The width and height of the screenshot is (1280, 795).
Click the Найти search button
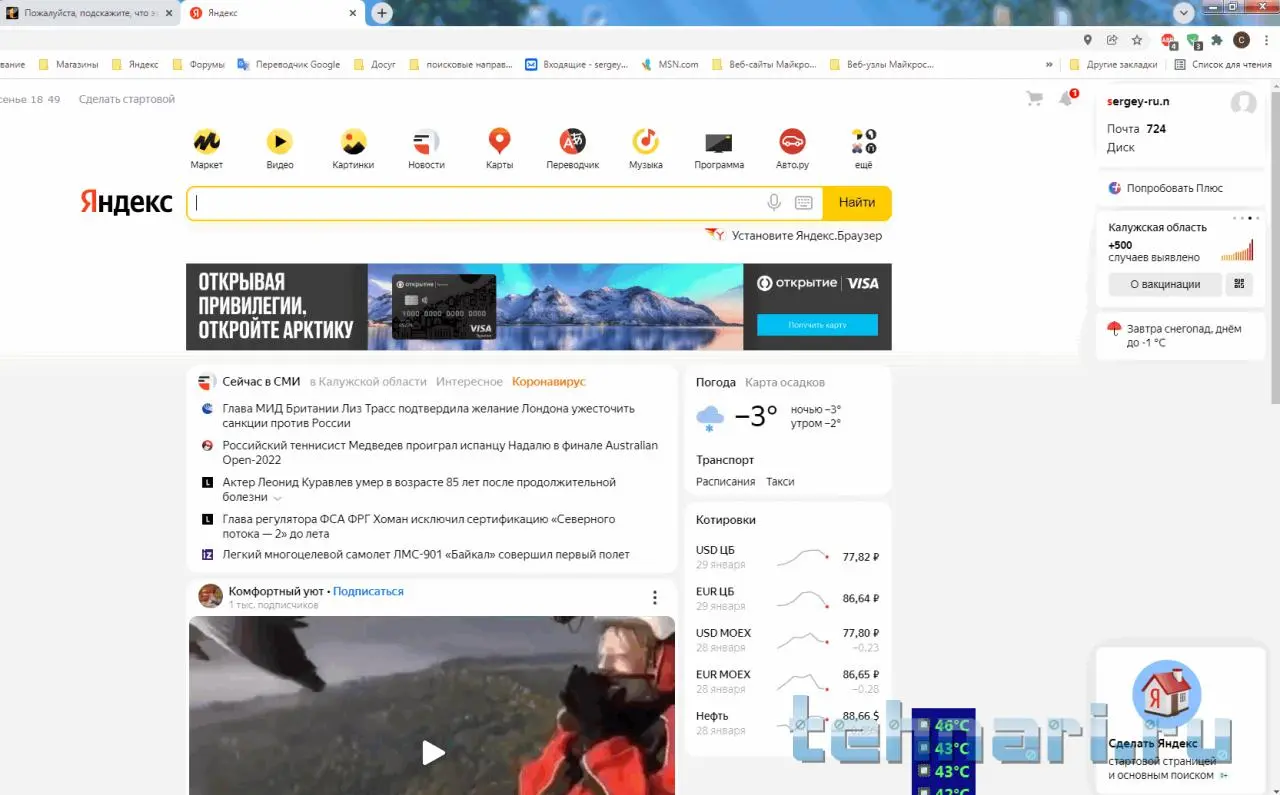(857, 203)
